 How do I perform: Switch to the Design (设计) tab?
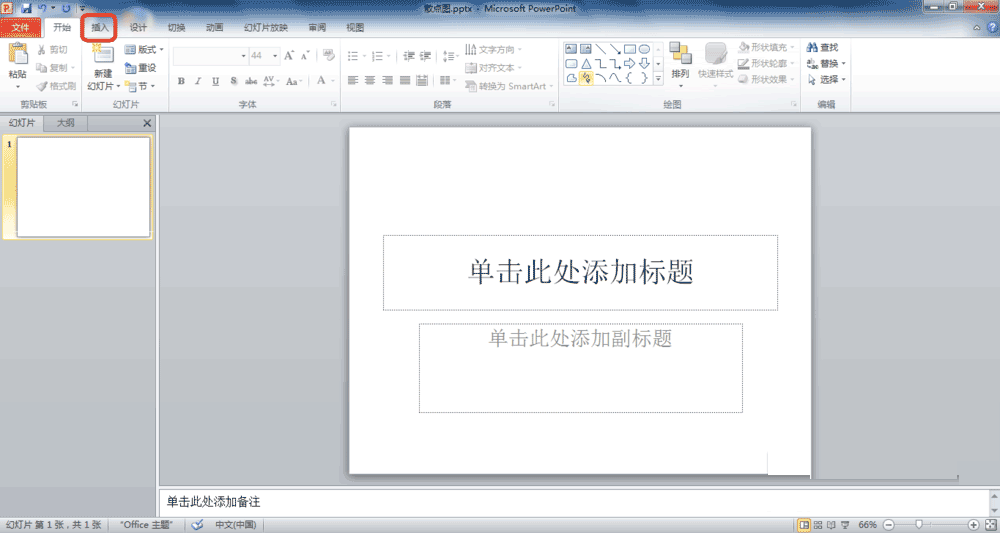coord(138,27)
